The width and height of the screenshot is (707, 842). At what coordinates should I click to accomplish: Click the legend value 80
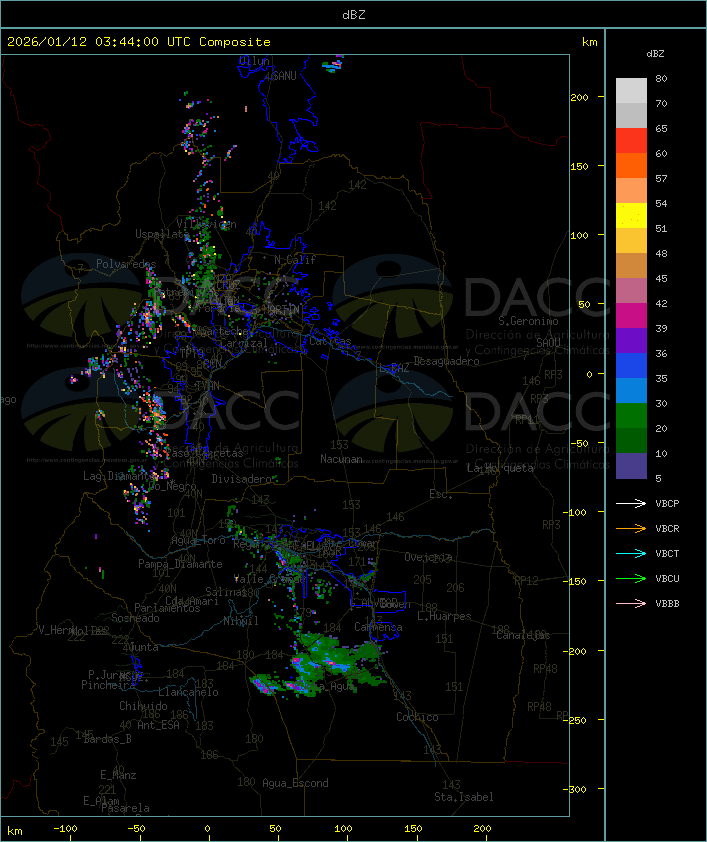[661, 79]
